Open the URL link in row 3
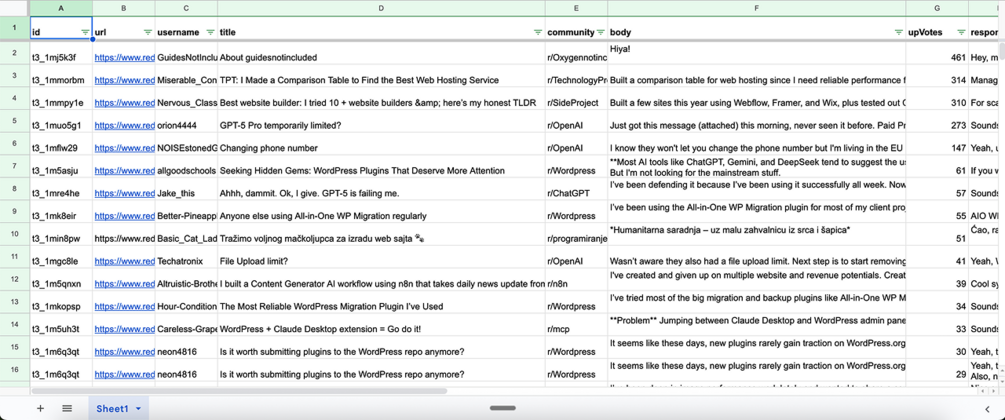The width and height of the screenshot is (1005, 420). (124, 80)
